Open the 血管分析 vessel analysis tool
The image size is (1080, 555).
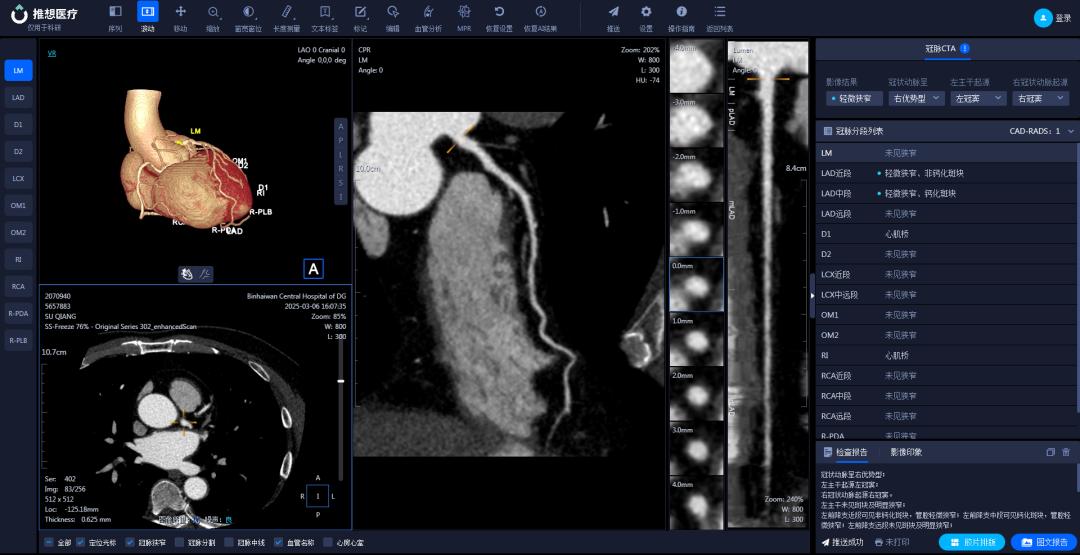pyautogui.click(x=428, y=12)
